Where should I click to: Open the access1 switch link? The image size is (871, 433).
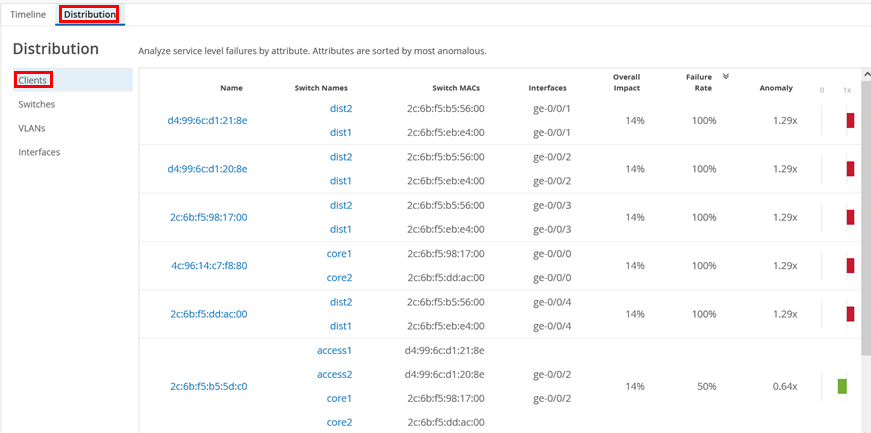pos(334,350)
